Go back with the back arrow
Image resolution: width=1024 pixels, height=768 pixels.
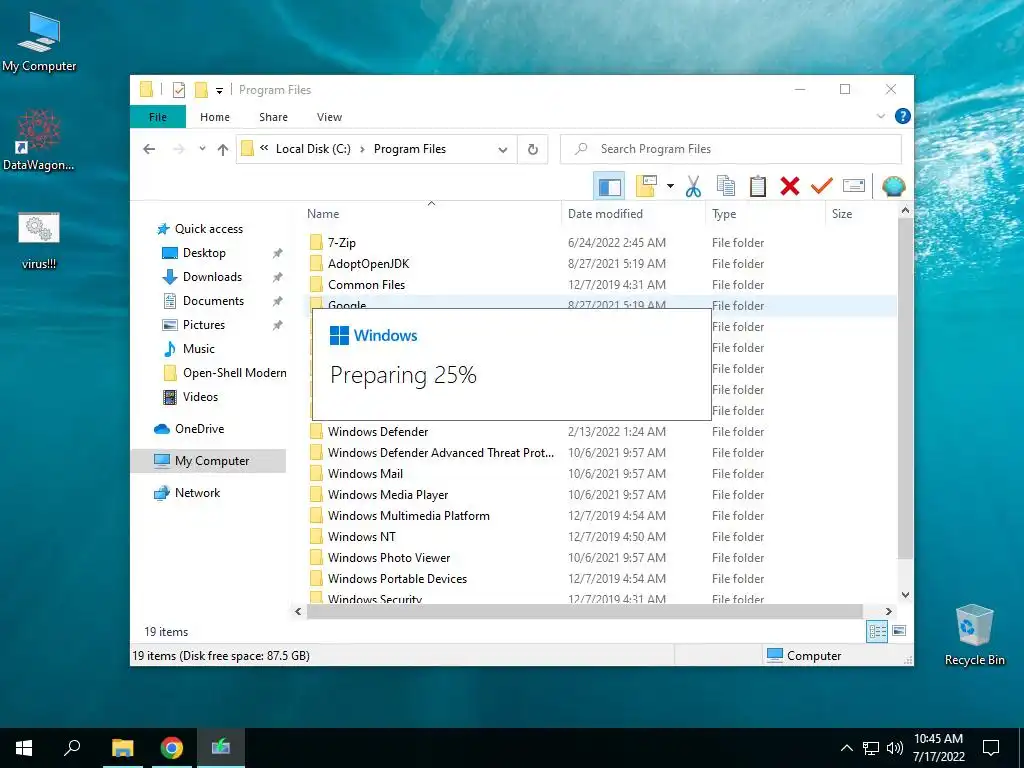(x=149, y=149)
